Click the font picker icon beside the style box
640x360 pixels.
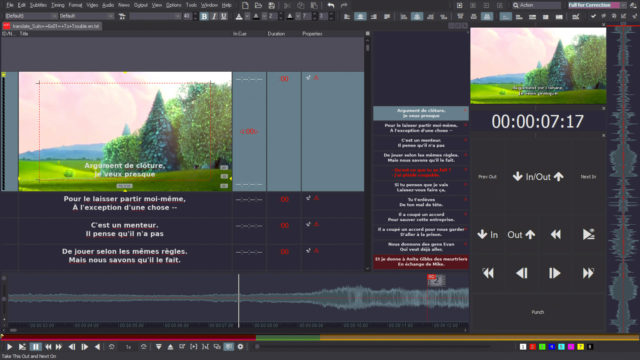pos(122,16)
